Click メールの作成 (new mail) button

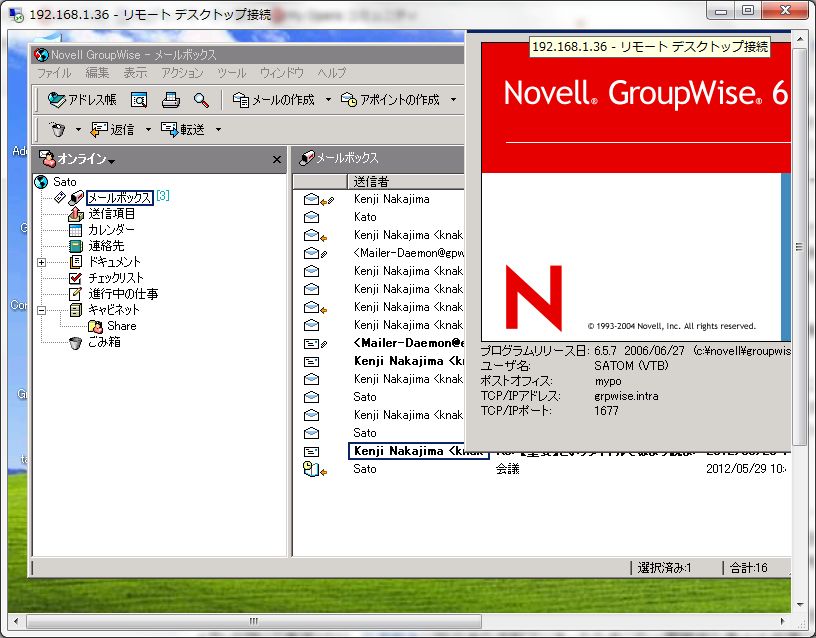pyautogui.click(x=274, y=99)
